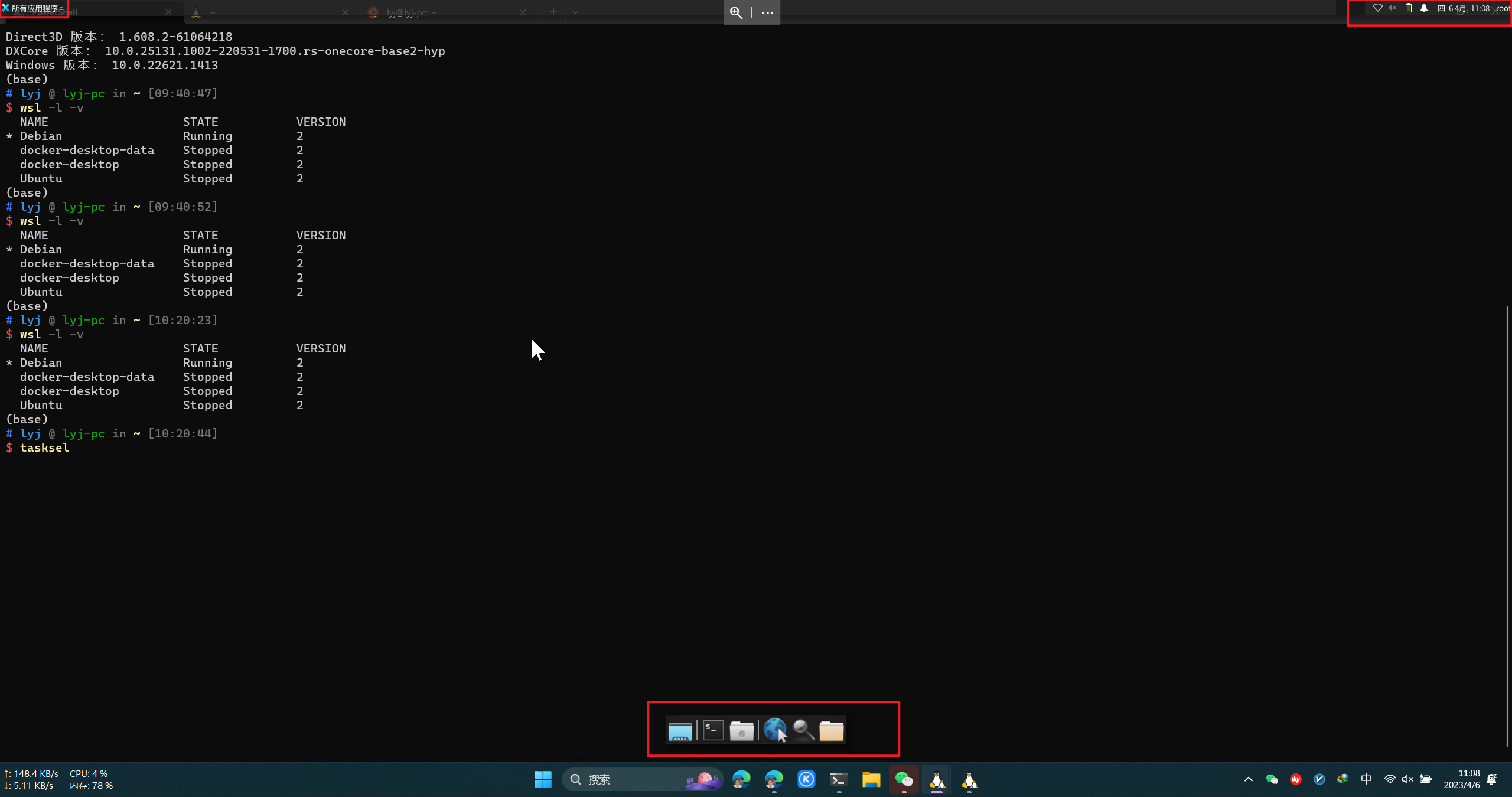
Task: Open the remote session three-dots menu
Action: pos(767,12)
